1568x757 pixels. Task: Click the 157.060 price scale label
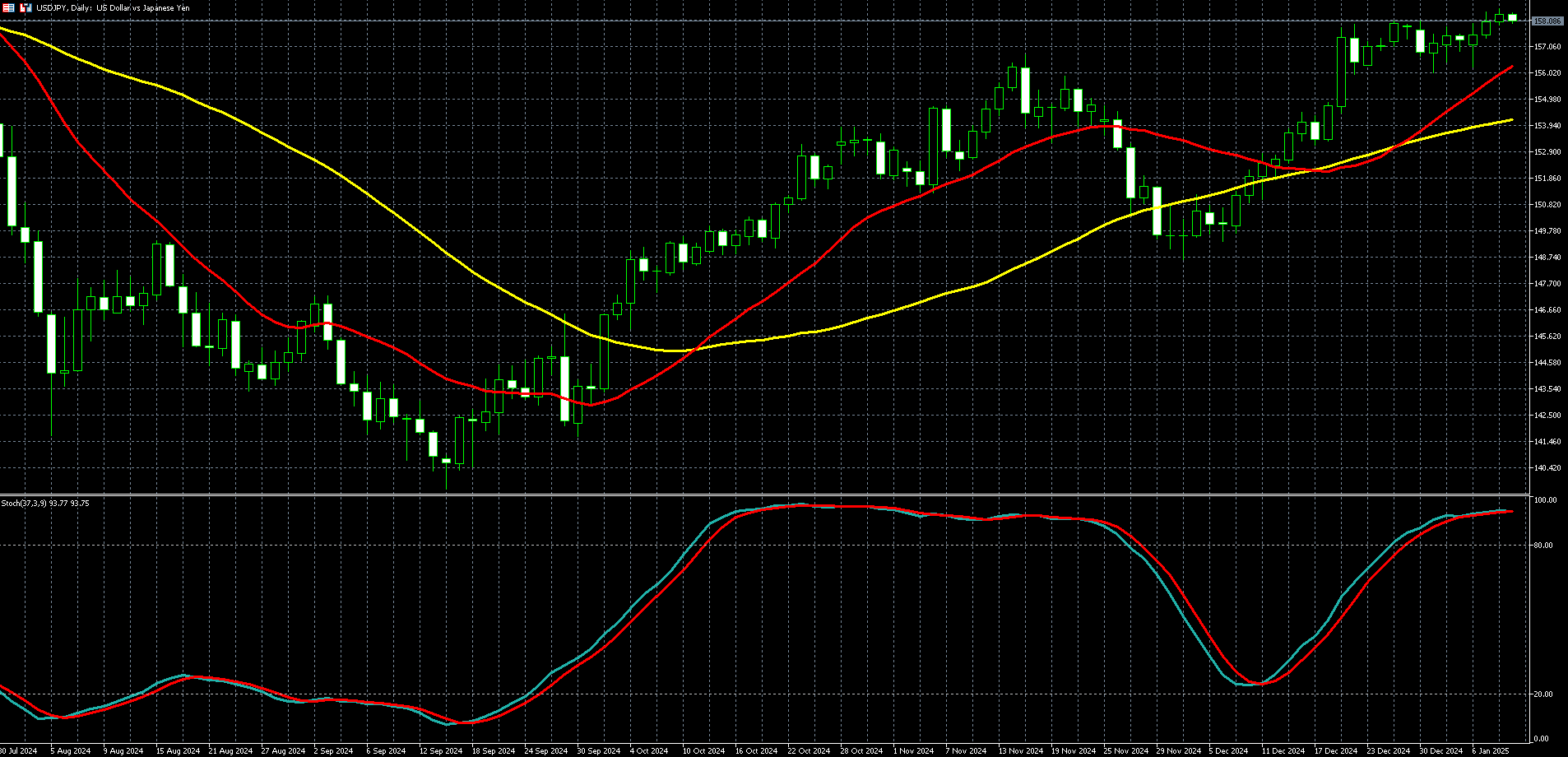(1547, 47)
